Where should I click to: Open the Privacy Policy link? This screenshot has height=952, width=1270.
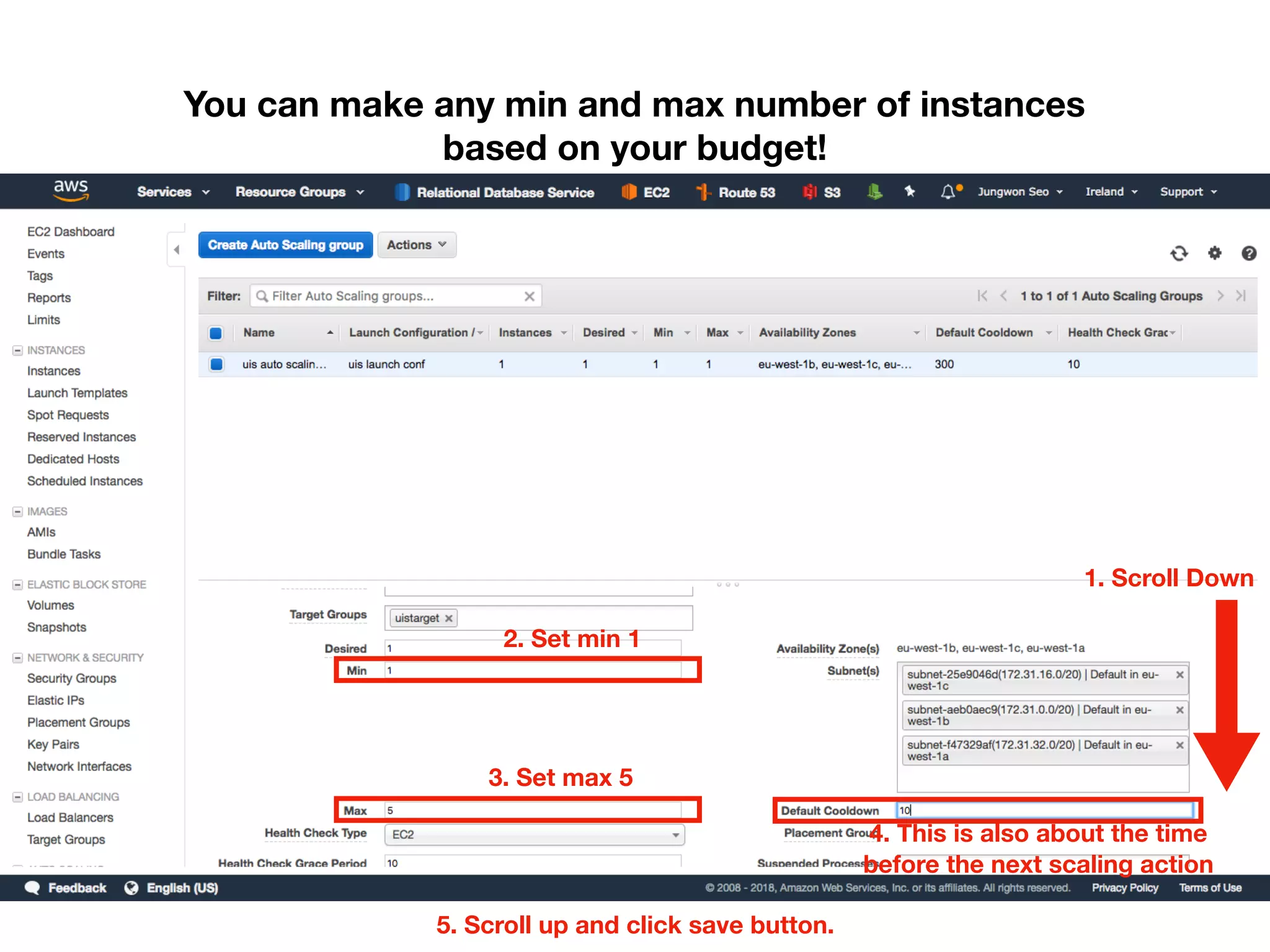point(1125,888)
